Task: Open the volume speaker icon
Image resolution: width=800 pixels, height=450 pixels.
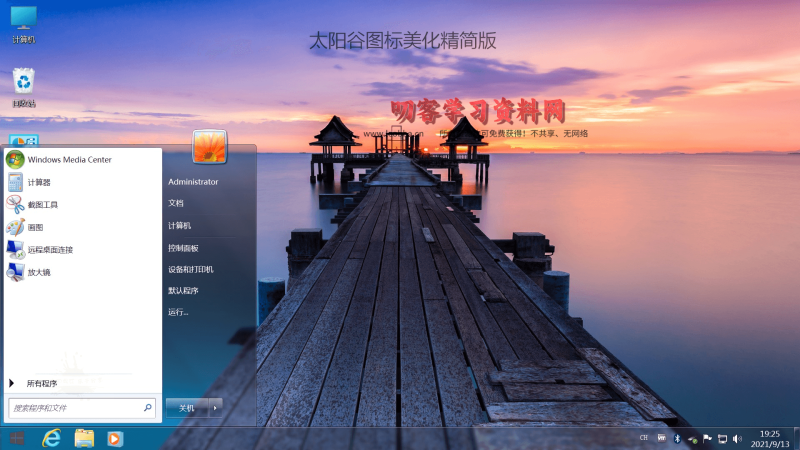Action: [x=737, y=439]
